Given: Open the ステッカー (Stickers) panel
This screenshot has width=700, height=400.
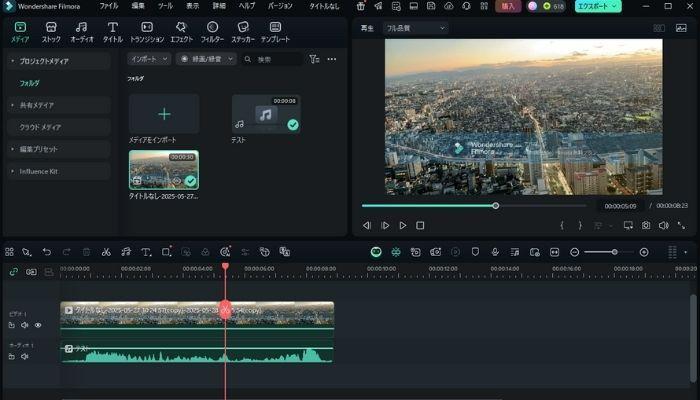Looking at the screenshot, I should 243,31.
